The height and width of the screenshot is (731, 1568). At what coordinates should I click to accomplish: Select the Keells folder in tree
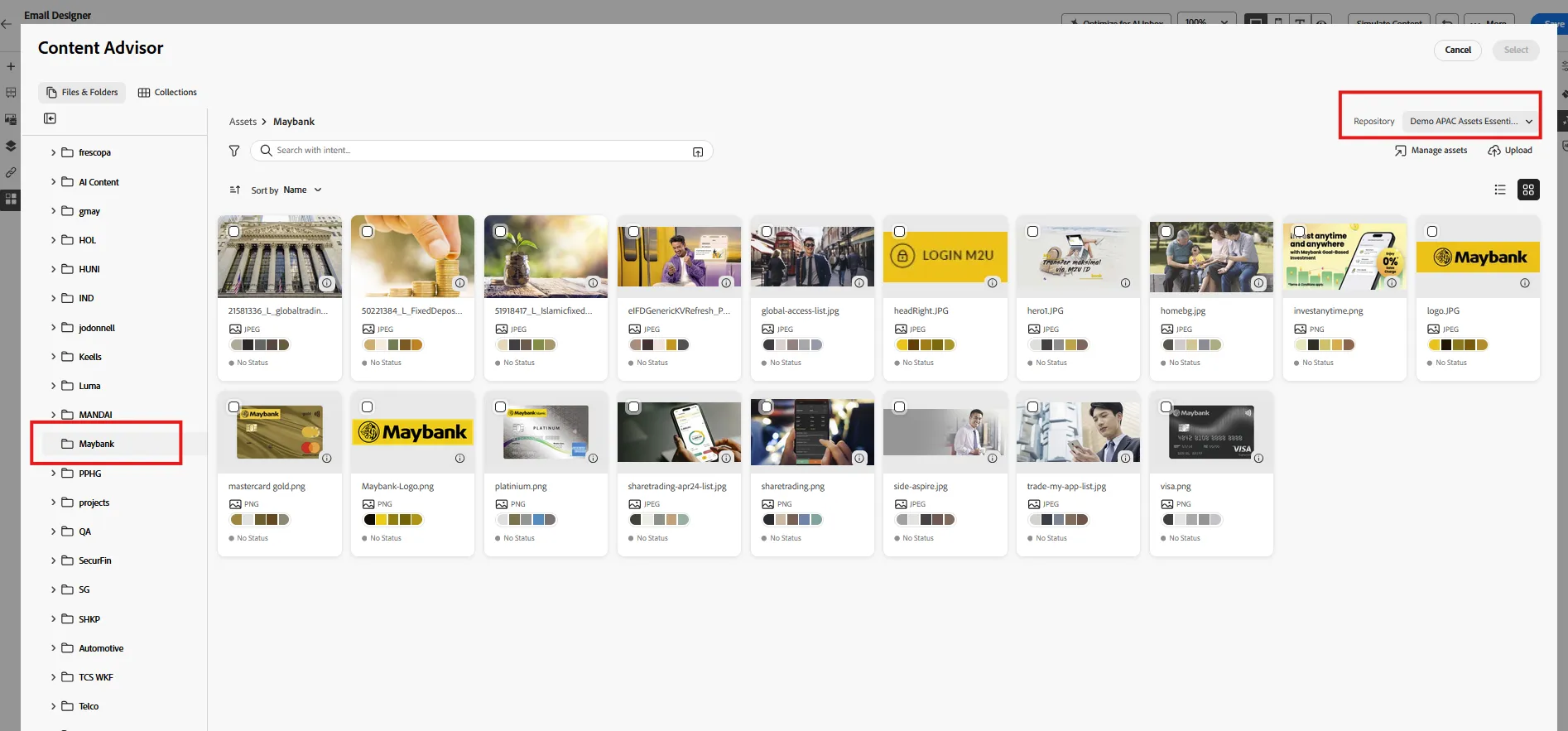[x=89, y=357]
